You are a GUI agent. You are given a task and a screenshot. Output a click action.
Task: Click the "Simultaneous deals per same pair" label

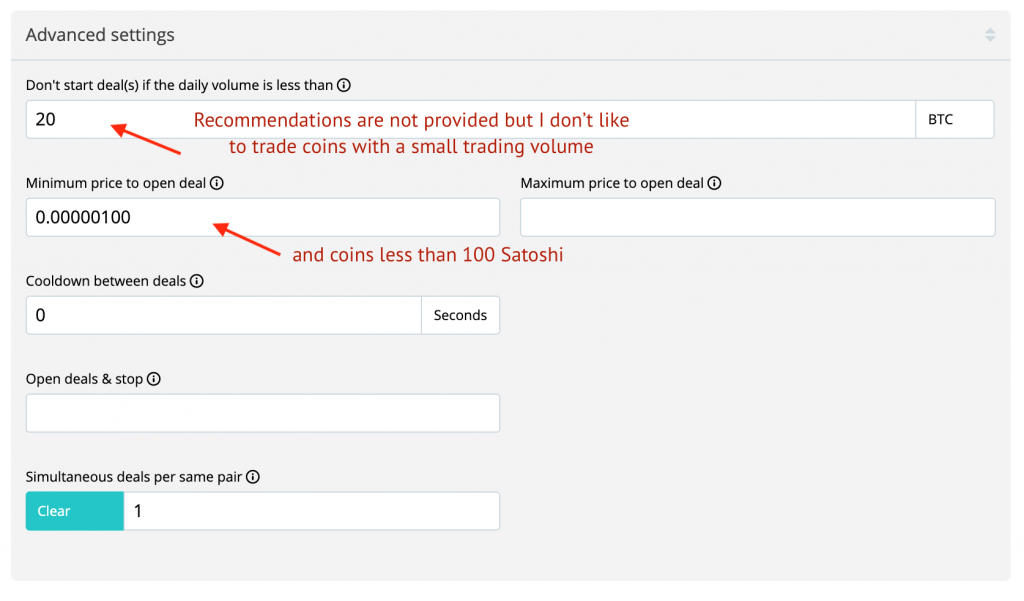tap(134, 478)
